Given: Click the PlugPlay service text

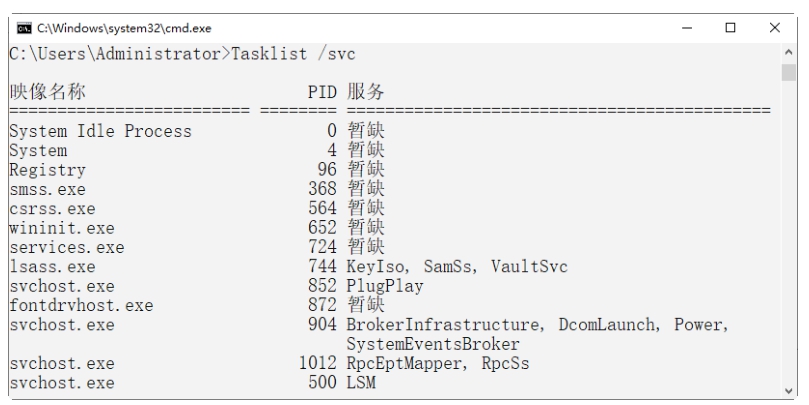Looking at the screenshot, I should tap(386, 286).
